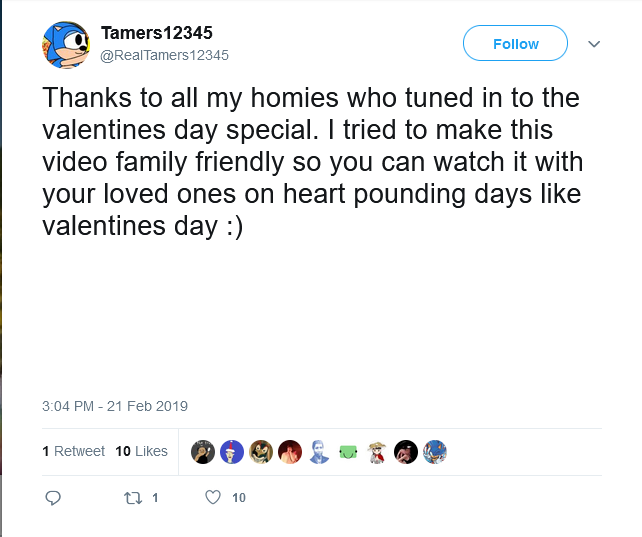Like the tweet with the heart icon

pos(212,497)
